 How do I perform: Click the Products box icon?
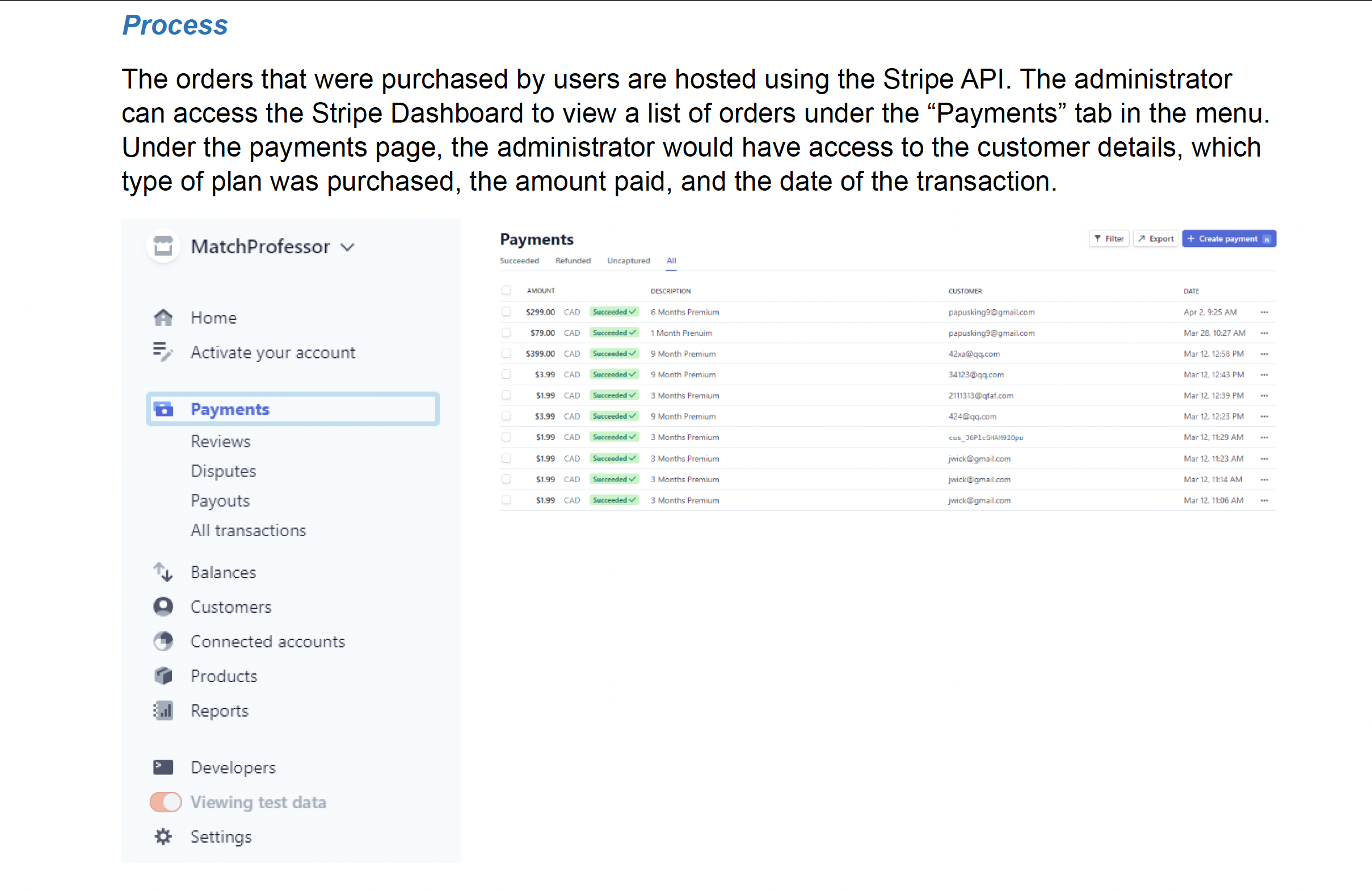pos(163,676)
